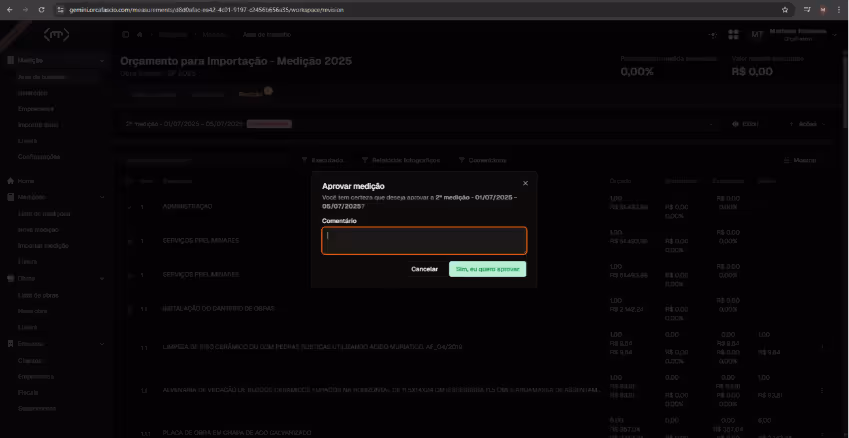Click the R$ 2.142,24 budget value
849x438 pixels.
(x=626, y=310)
